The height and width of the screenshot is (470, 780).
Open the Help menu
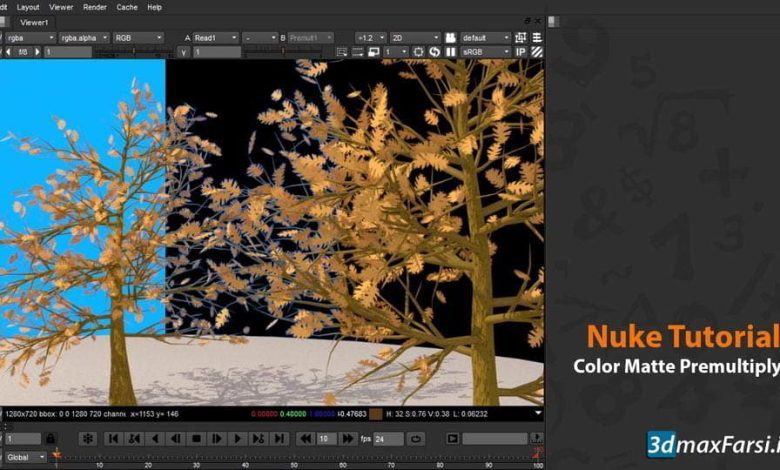click(154, 7)
